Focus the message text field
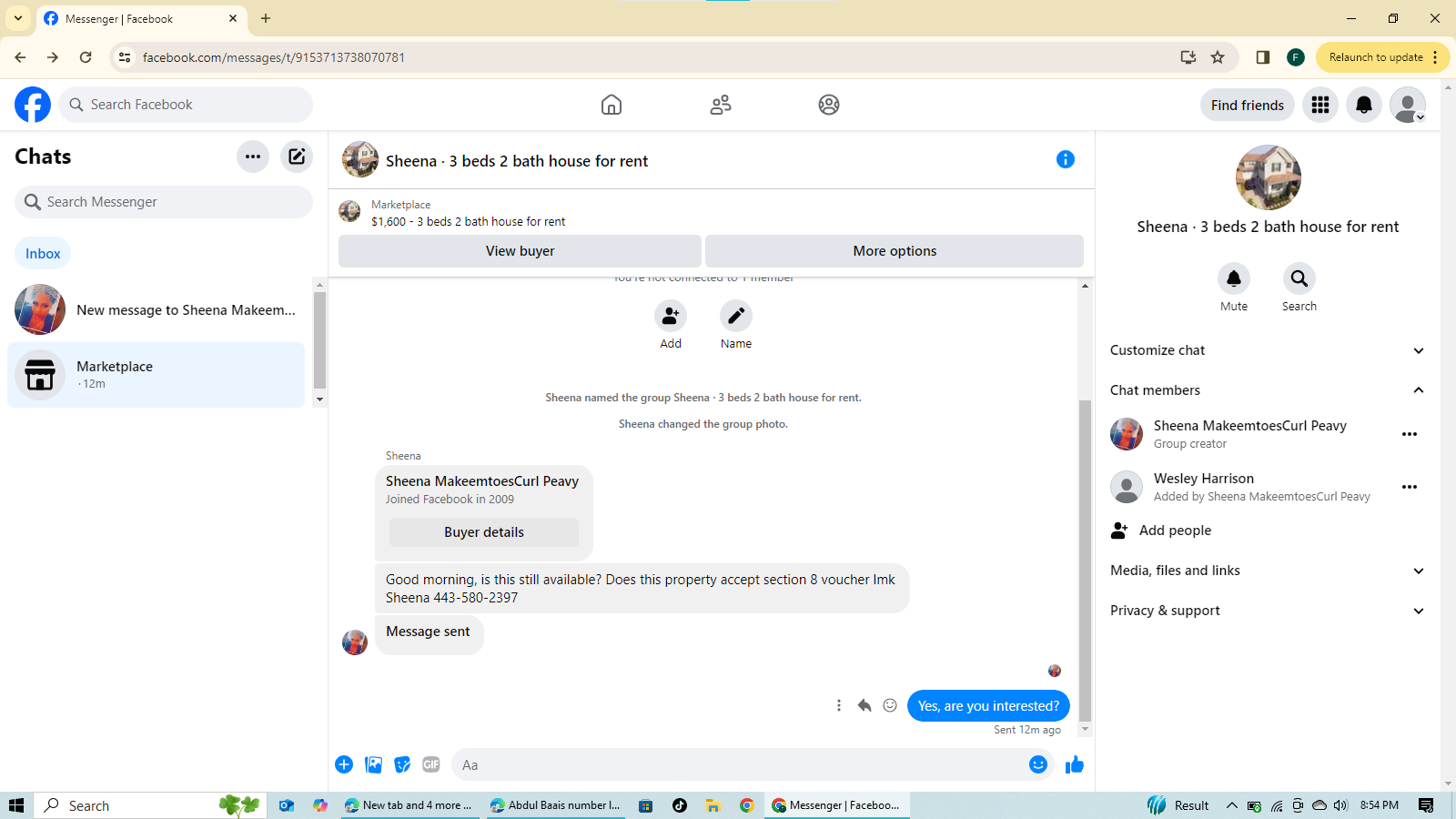Image resolution: width=1456 pixels, height=819 pixels. click(x=741, y=764)
